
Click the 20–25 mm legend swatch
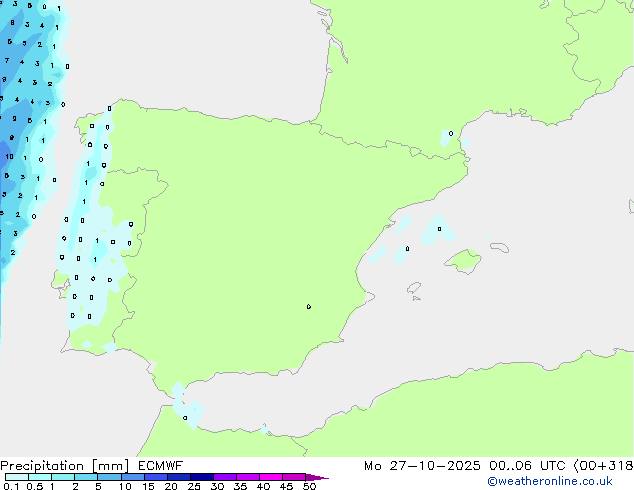tap(179, 477)
